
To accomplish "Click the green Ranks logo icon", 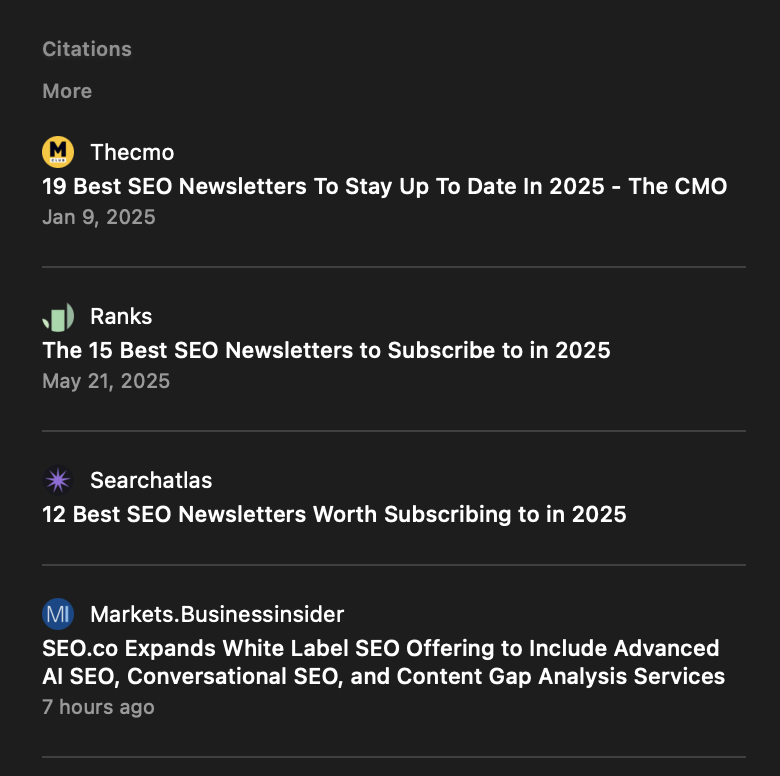I will click(58, 317).
